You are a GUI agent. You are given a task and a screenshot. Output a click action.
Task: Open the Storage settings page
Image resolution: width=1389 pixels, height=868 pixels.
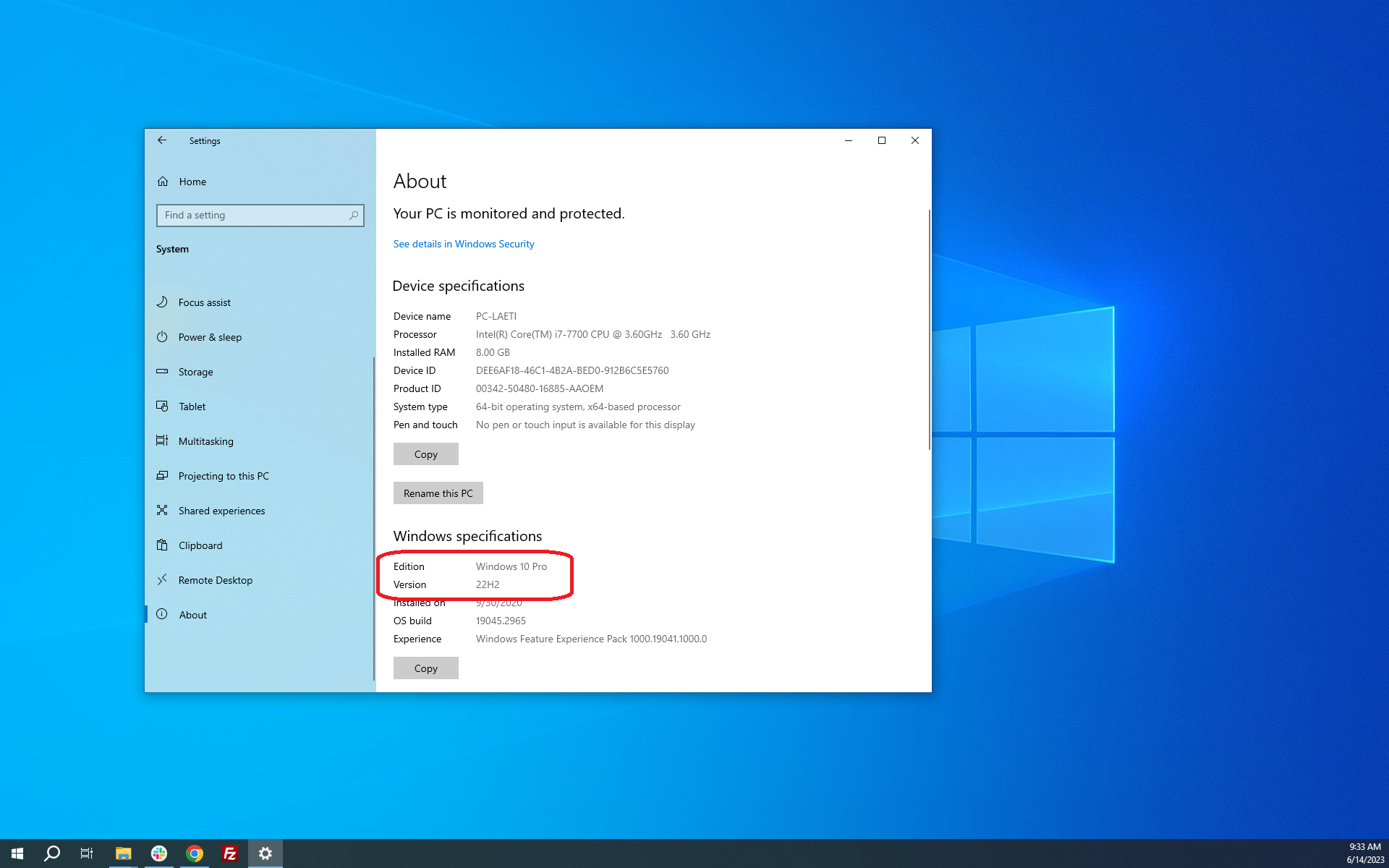click(195, 372)
